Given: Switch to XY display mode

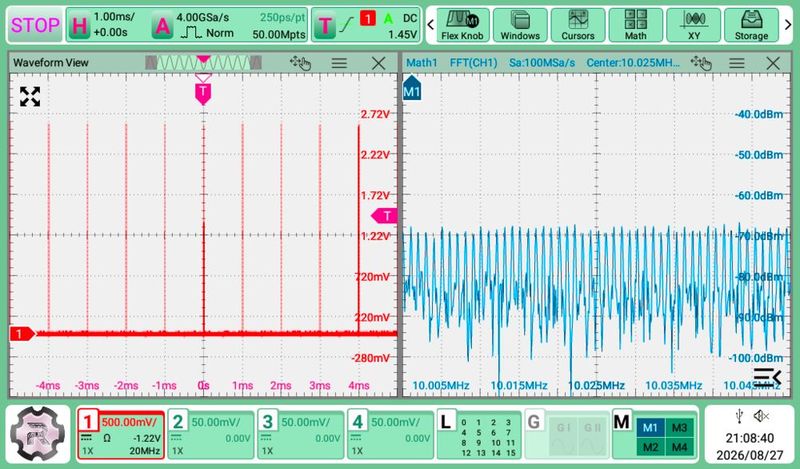Looking at the screenshot, I should click(693, 25).
